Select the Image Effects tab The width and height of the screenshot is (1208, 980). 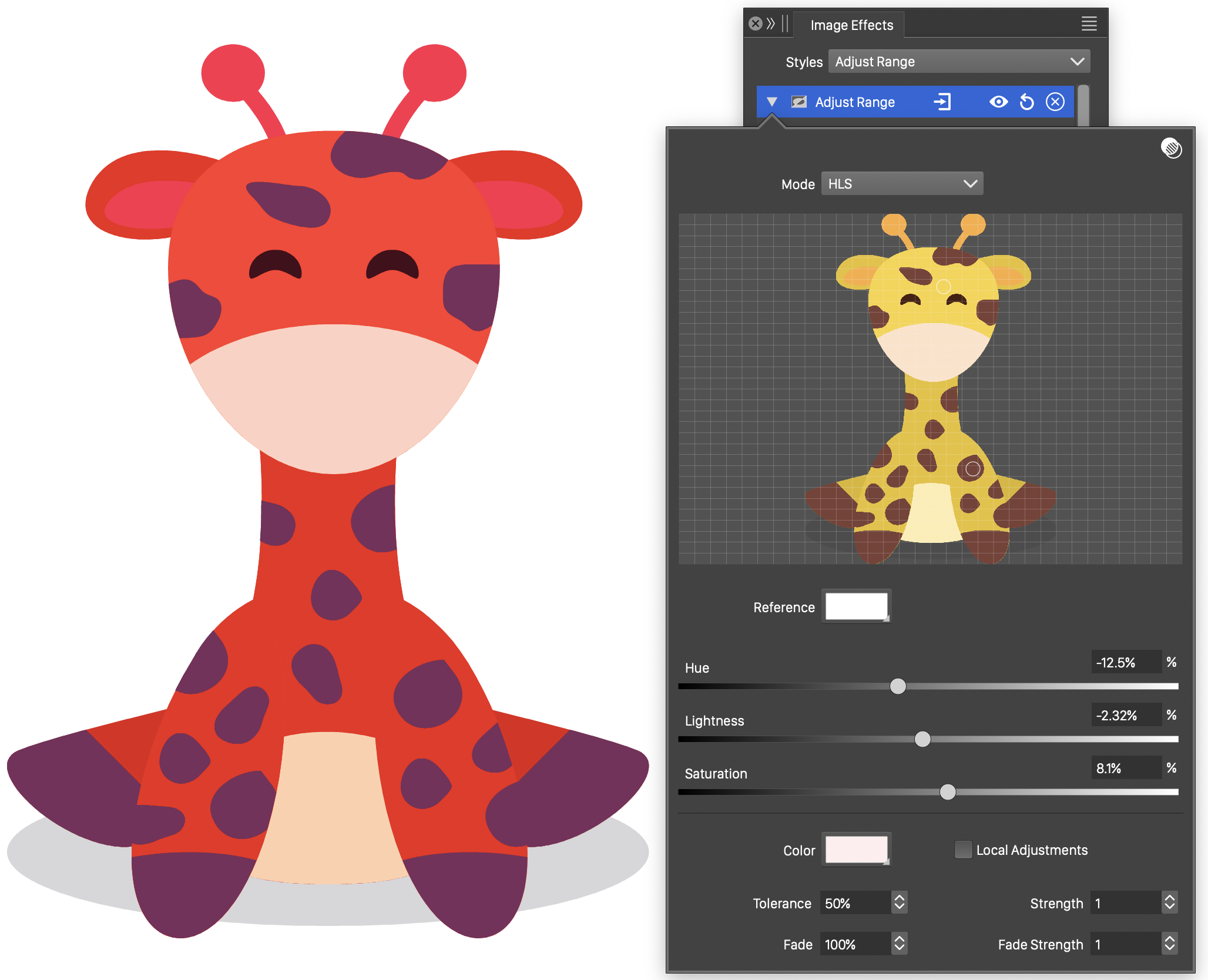(851, 25)
